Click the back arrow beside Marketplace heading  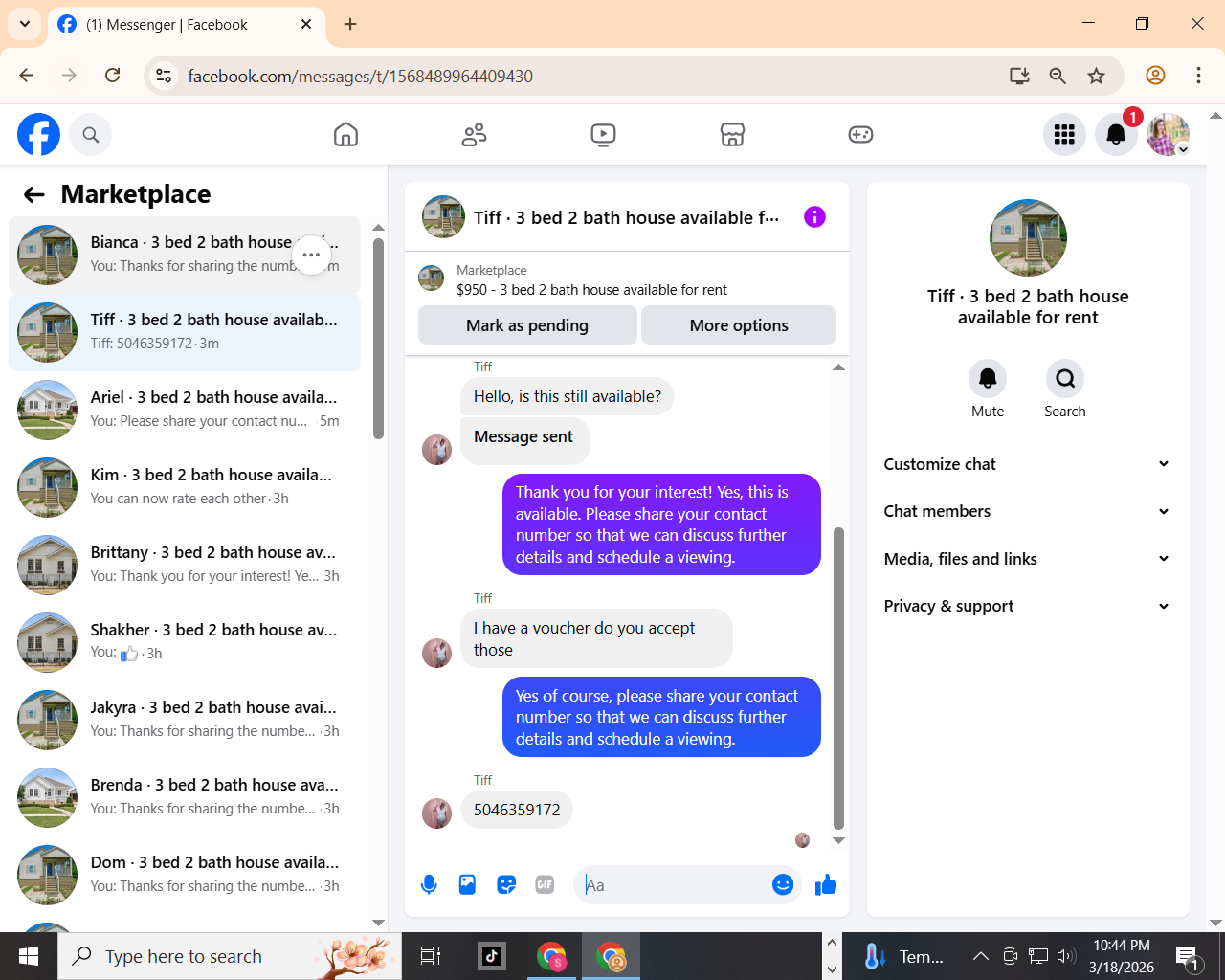point(34,194)
